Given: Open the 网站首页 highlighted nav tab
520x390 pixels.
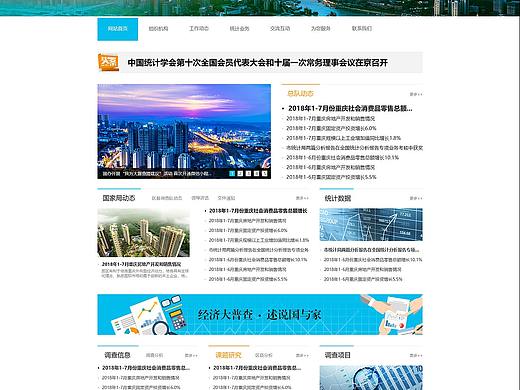Looking at the screenshot, I should tap(117, 29).
